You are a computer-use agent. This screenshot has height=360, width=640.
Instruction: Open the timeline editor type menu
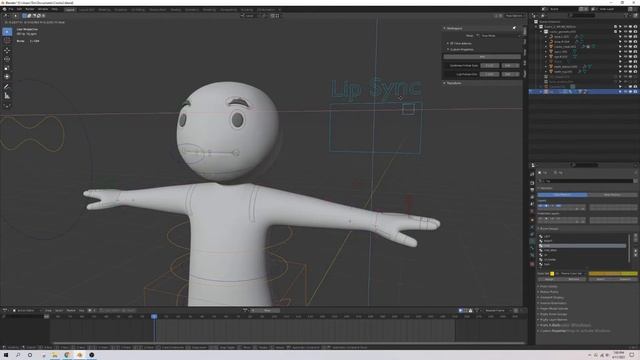click(x=5, y=311)
